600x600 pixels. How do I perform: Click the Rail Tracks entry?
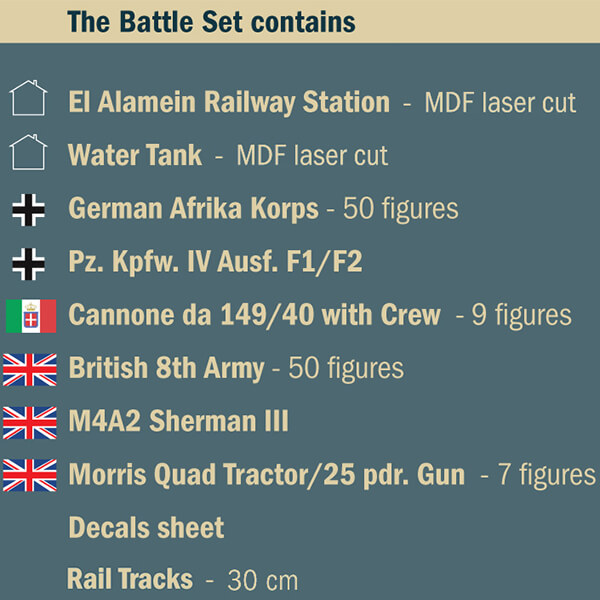click(130, 579)
